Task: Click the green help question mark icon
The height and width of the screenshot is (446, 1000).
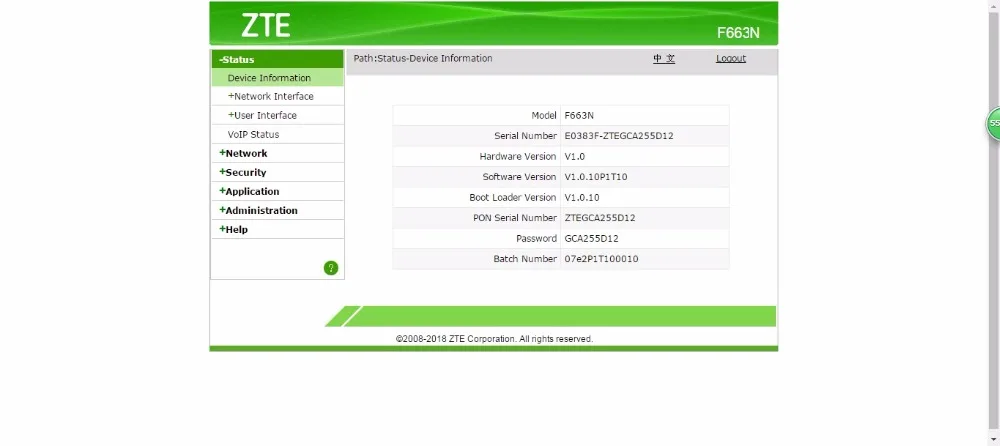Action: click(x=331, y=268)
